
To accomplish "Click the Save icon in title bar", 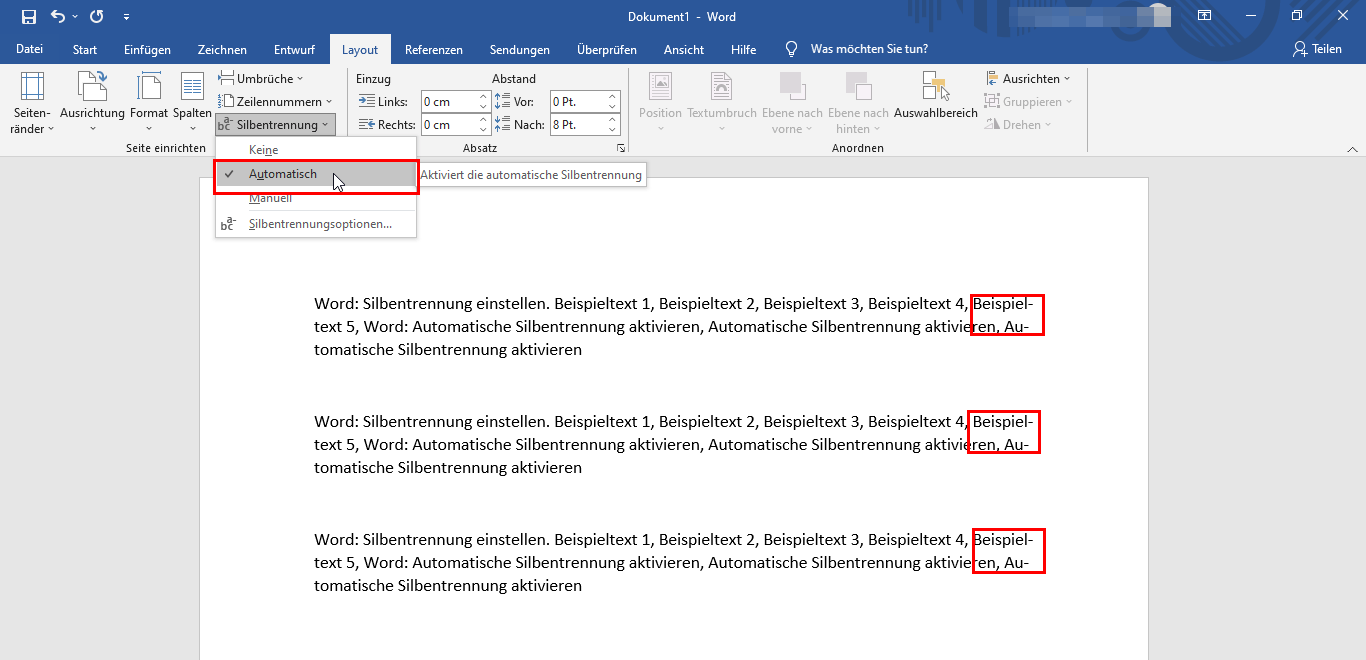I will [29, 17].
